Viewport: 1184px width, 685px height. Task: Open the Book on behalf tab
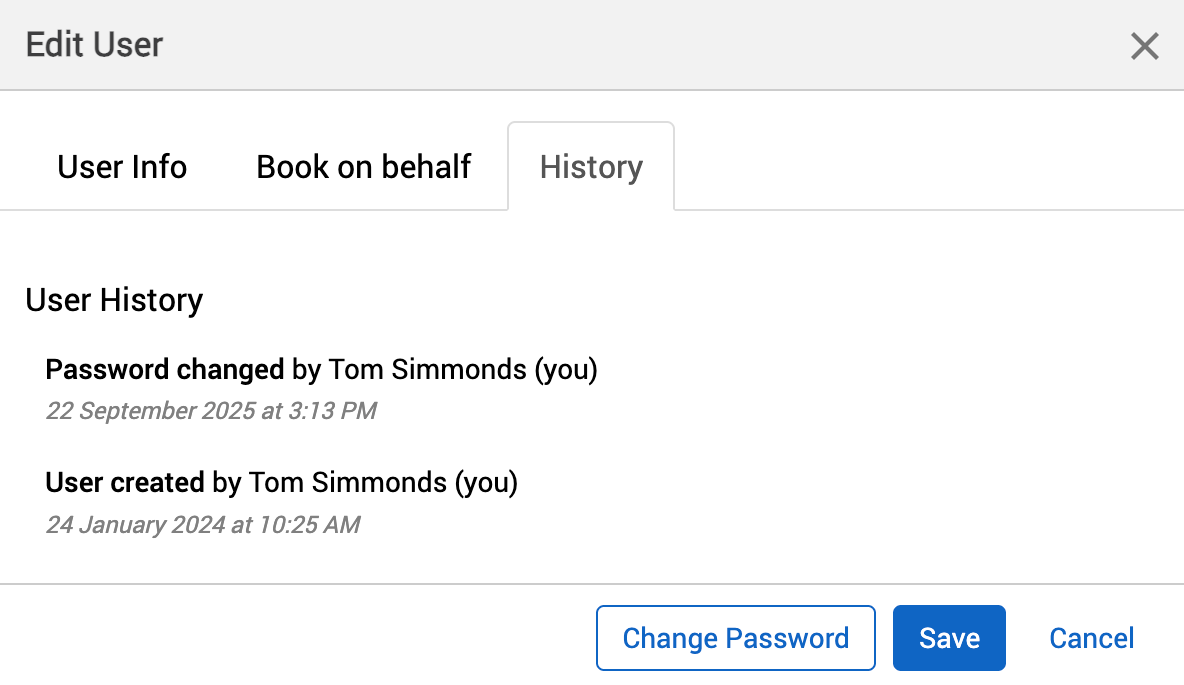363,166
